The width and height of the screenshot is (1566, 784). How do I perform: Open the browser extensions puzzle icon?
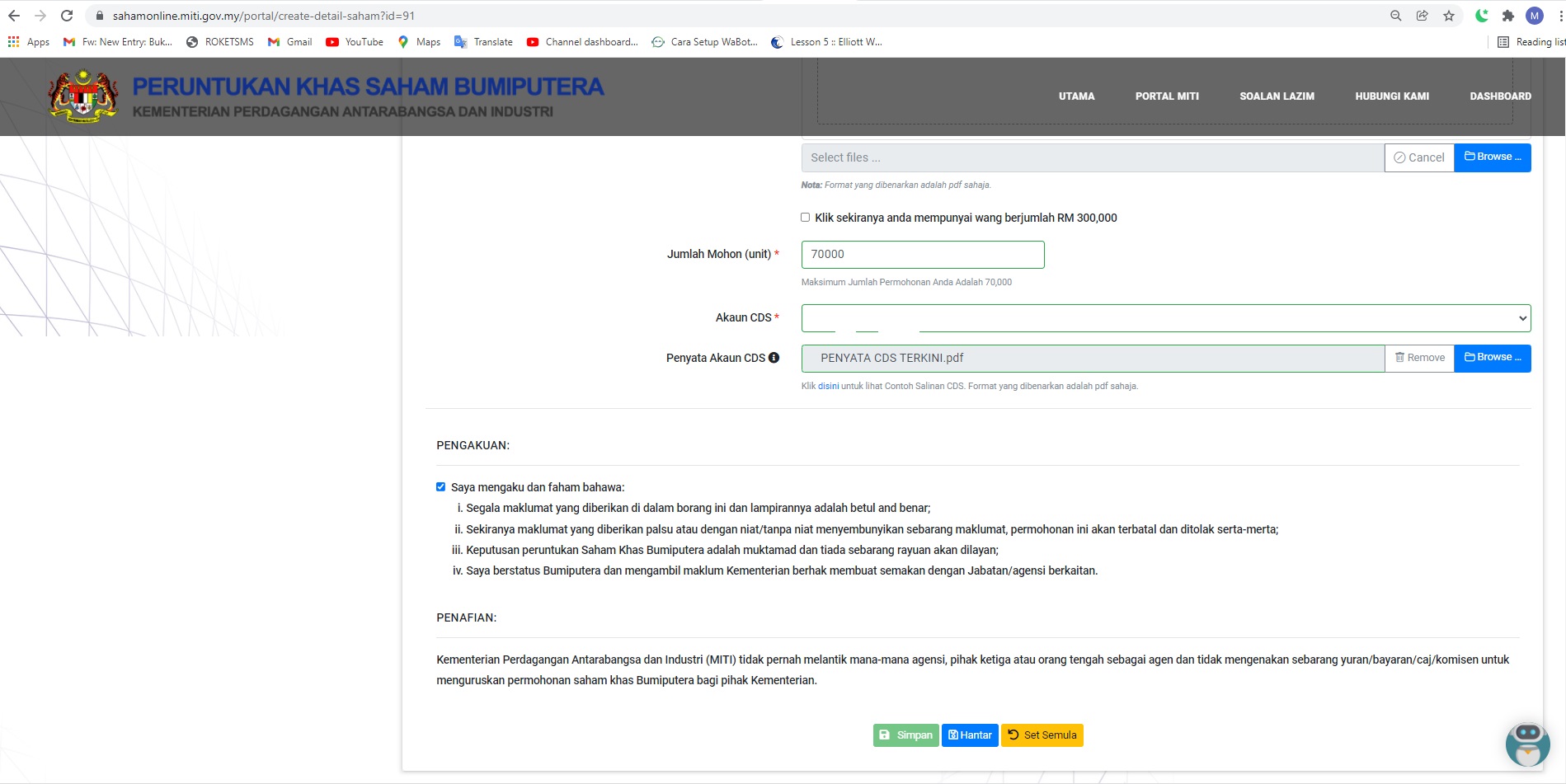[x=1508, y=16]
